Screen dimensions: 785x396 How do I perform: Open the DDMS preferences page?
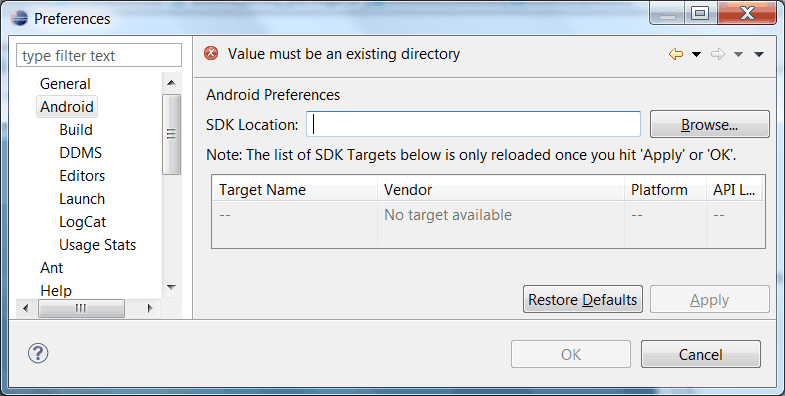coord(81,153)
